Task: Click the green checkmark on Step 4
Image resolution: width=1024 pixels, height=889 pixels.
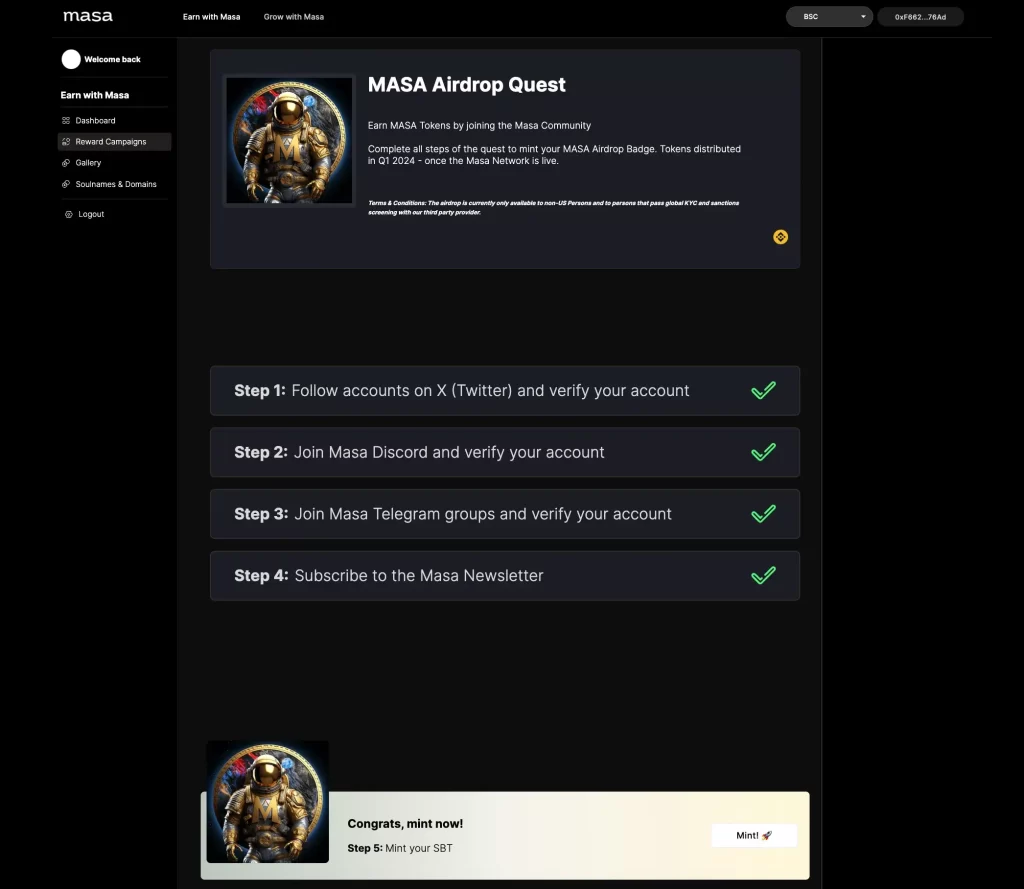Action: coord(763,575)
